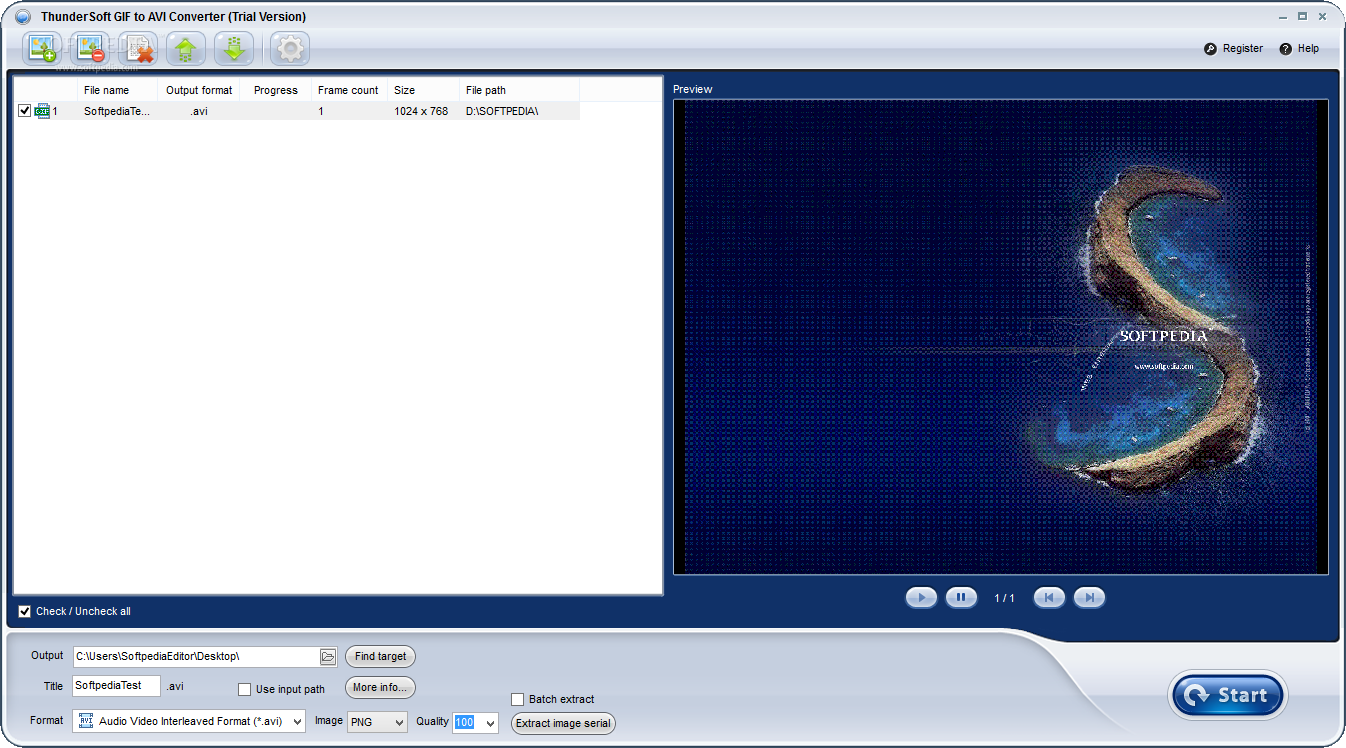Click the Softpedia preview image
The height and width of the screenshot is (748, 1346).
point(1001,337)
